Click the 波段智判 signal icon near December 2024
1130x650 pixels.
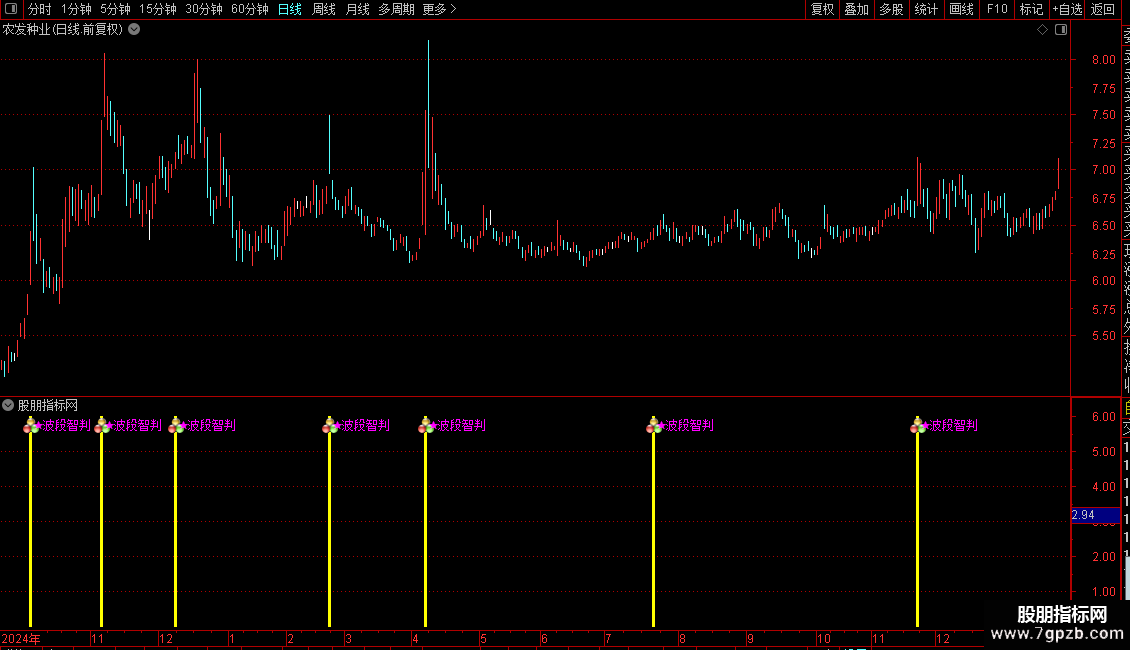pos(176,425)
